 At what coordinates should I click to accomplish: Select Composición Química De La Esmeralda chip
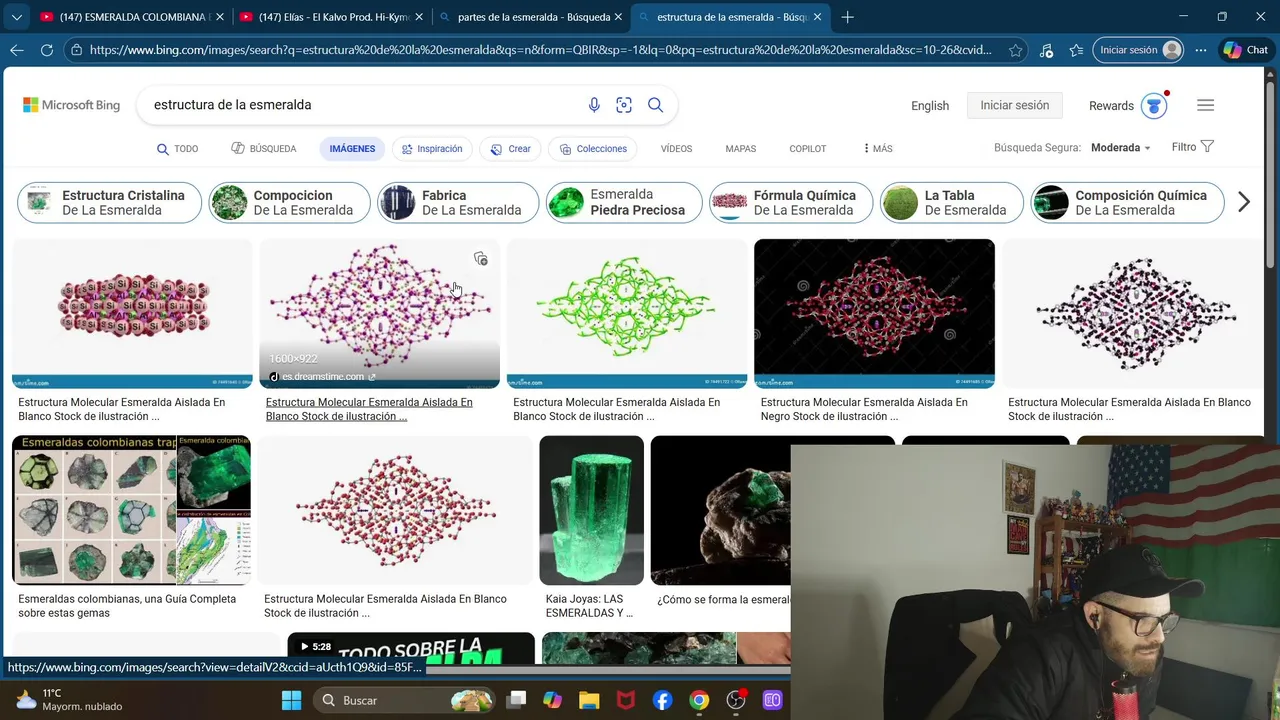click(x=1128, y=203)
